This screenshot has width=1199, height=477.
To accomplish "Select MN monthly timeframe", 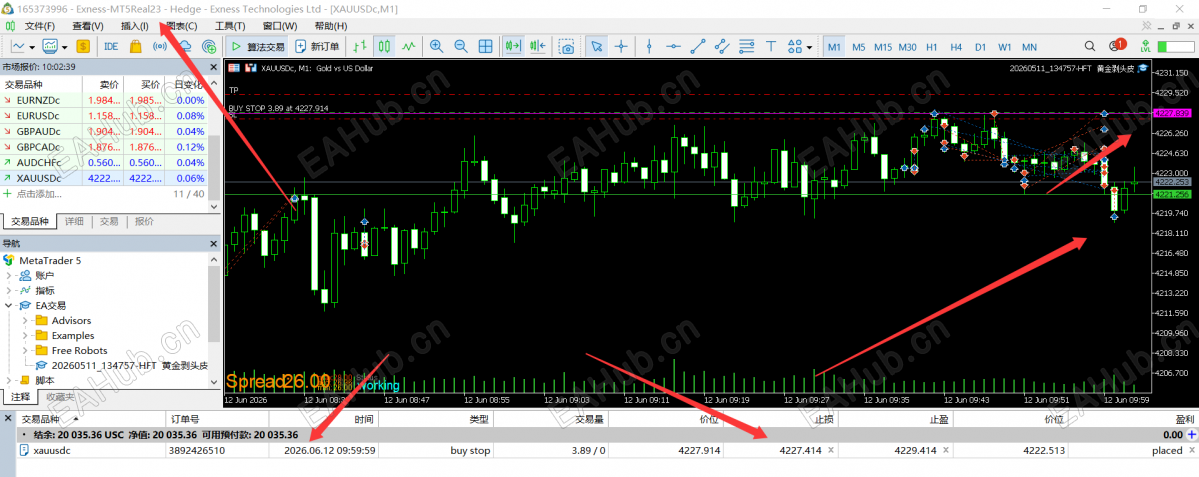I will (1029, 47).
